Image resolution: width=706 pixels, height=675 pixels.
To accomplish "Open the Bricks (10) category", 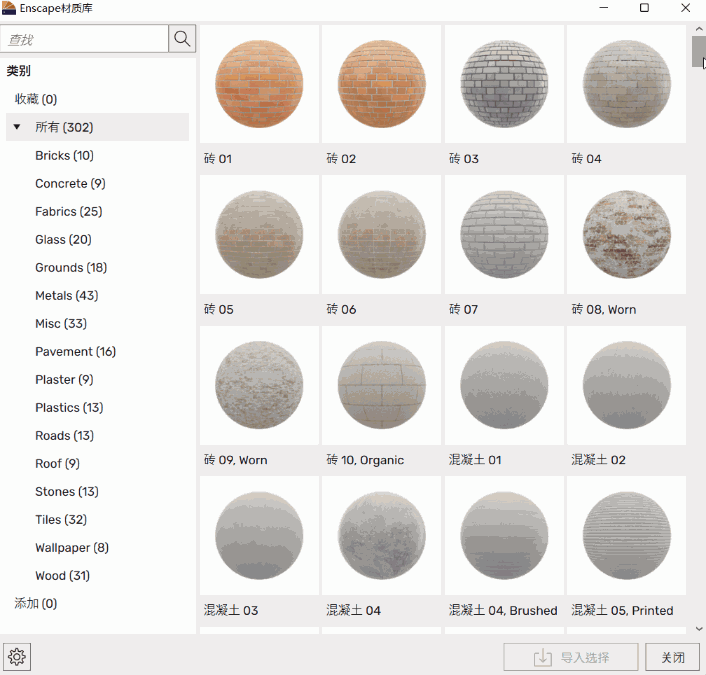I will tap(64, 155).
